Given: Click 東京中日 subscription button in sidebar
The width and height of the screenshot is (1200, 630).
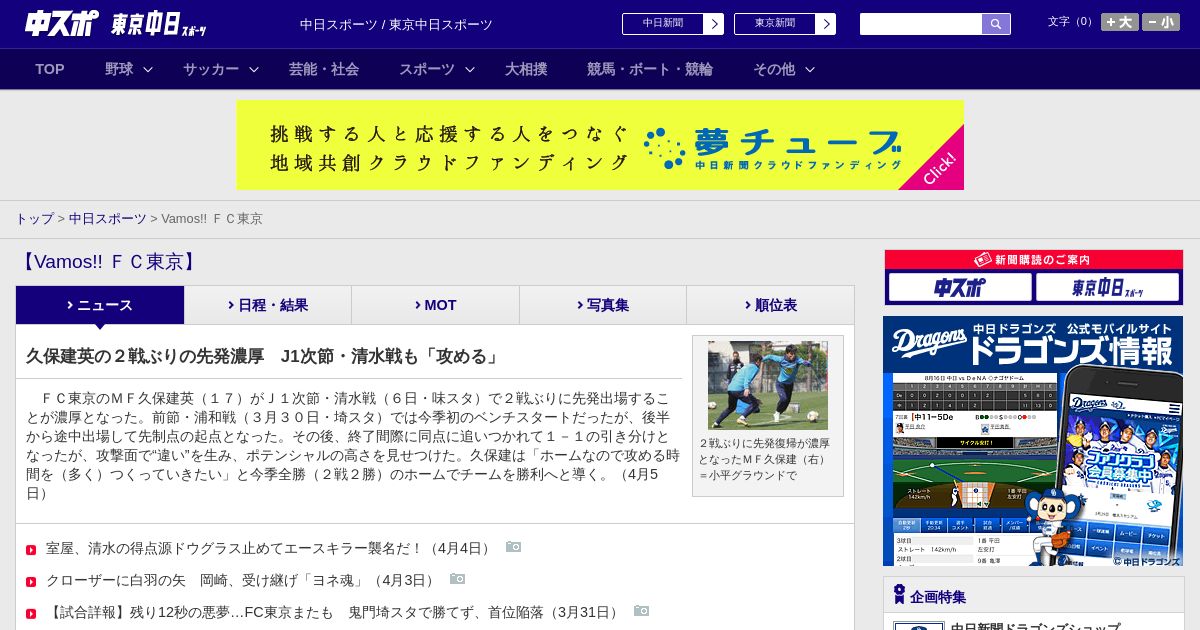Looking at the screenshot, I should click(1107, 287).
